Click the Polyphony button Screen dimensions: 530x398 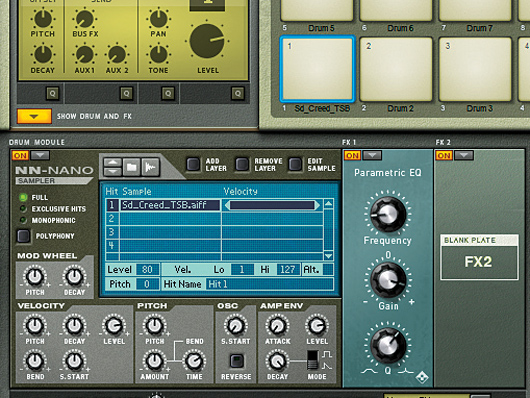click(23, 236)
